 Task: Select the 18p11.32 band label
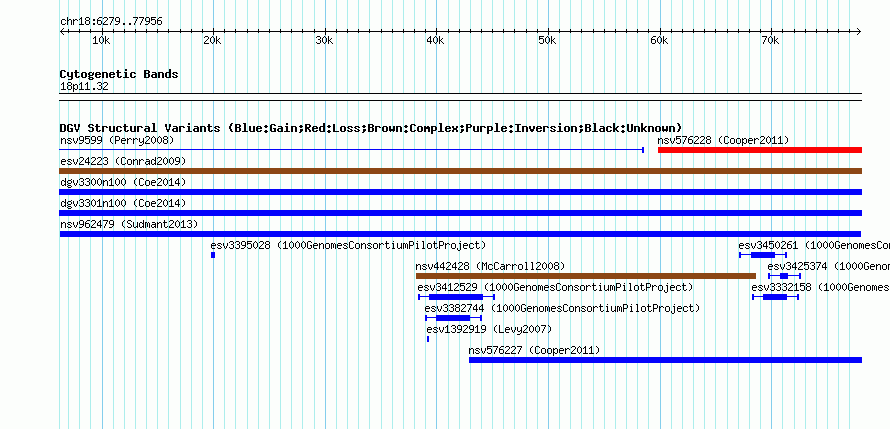[84, 87]
